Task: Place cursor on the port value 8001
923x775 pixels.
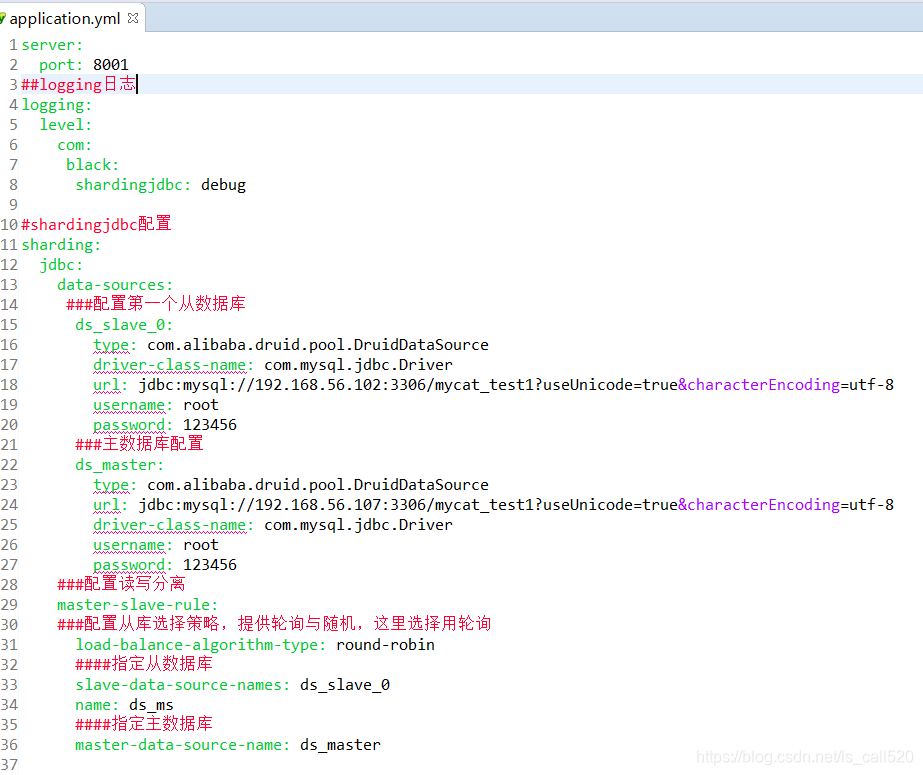Action: click(110, 64)
